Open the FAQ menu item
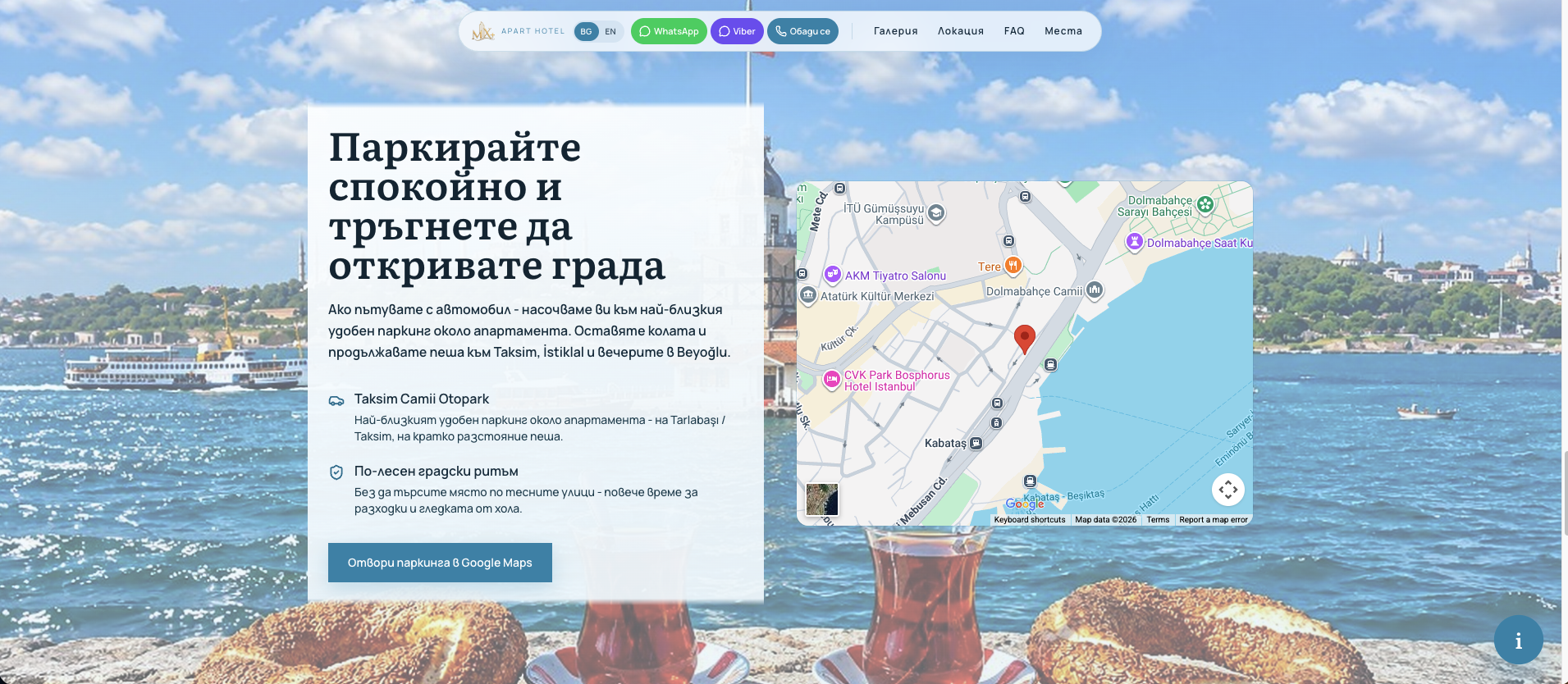The height and width of the screenshot is (684, 1568). (1014, 31)
